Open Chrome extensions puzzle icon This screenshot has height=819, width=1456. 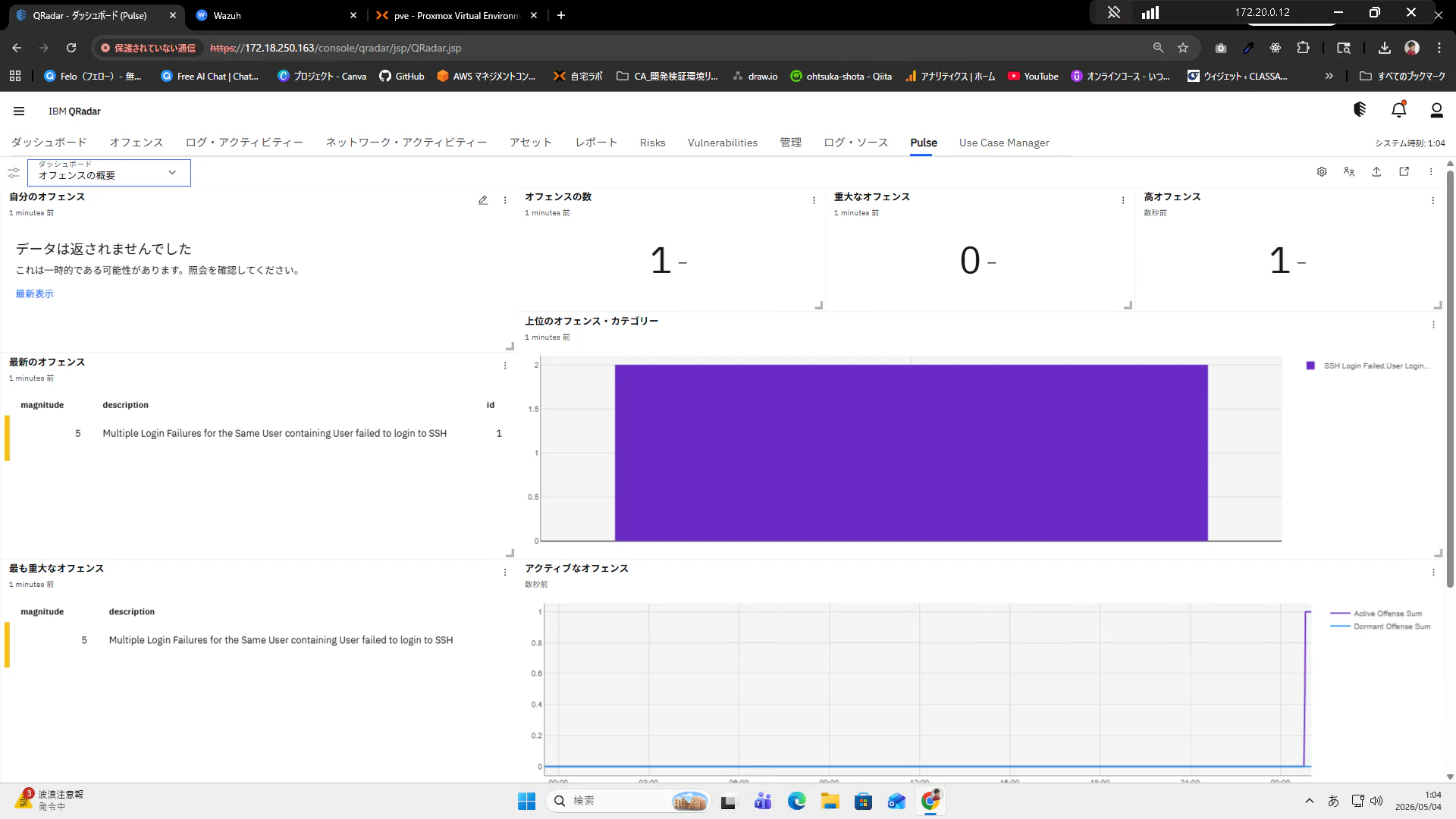tap(1303, 48)
